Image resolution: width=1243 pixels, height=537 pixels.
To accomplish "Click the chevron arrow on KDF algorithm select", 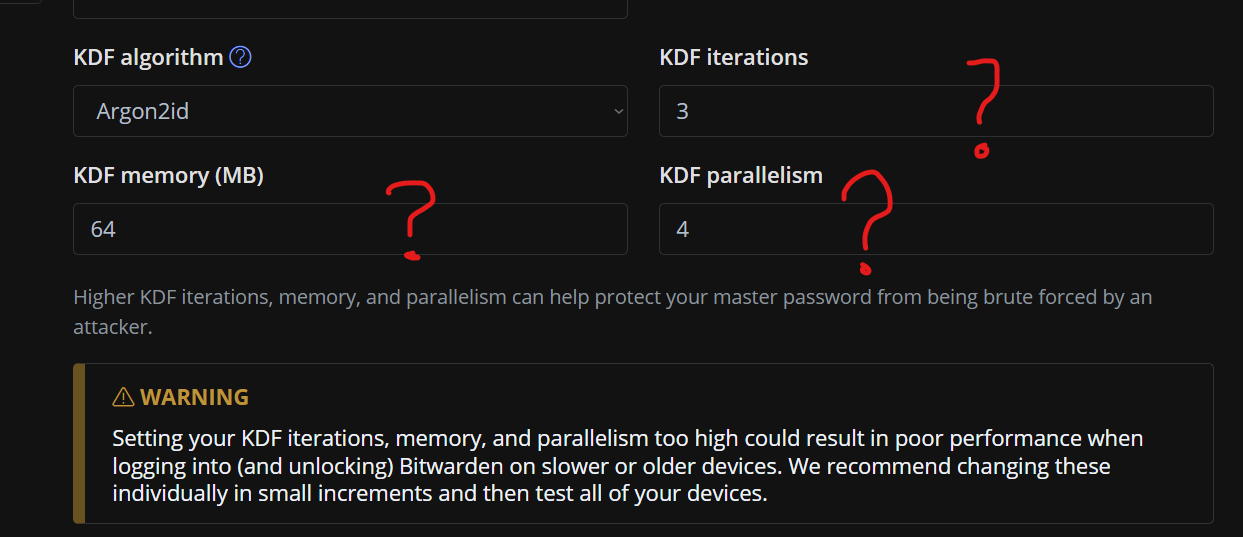I will [618, 111].
